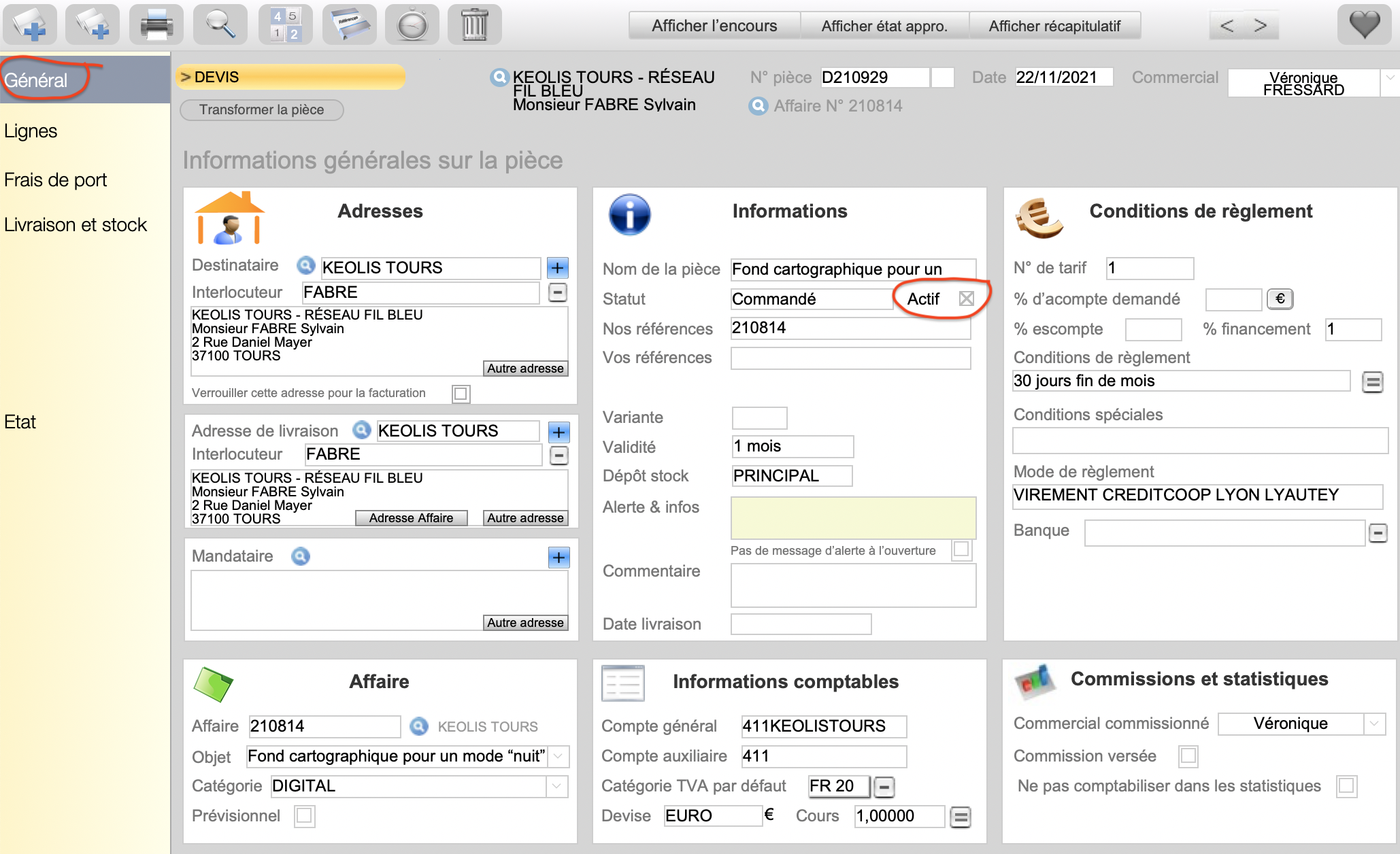Check Verrouiller cette adresse pour la facturation
The width and height of the screenshot is (1400, 854).
(x=461, y=394)
